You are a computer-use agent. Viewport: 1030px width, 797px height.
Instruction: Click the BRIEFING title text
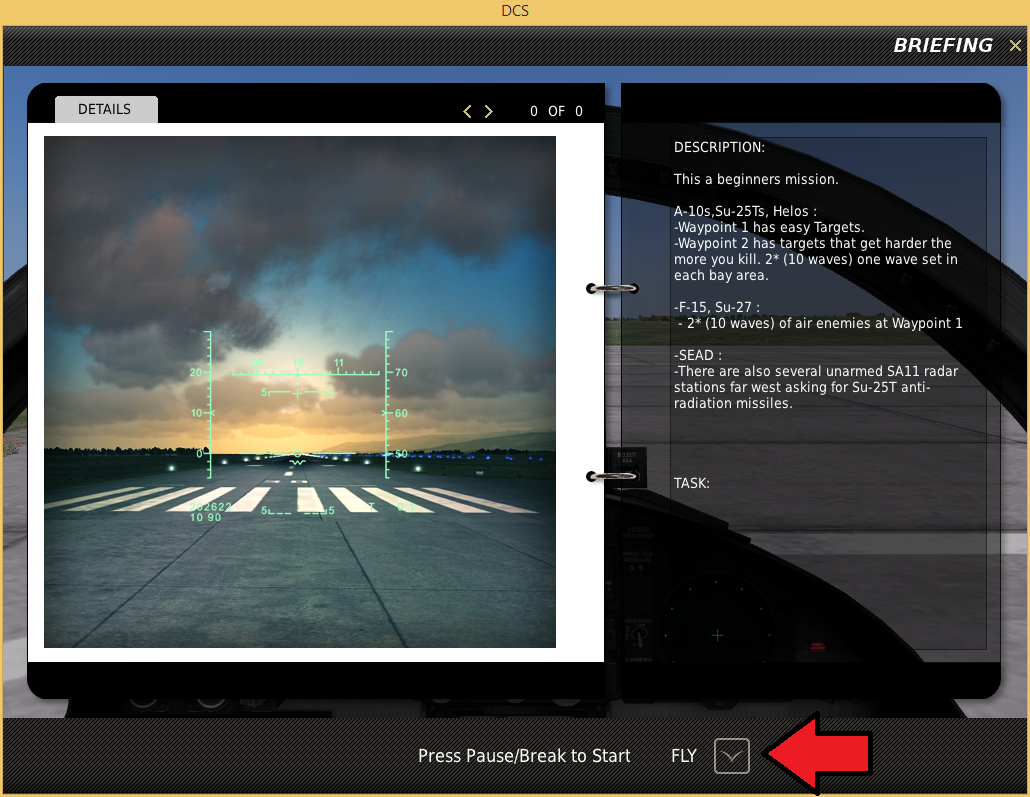[x=943, y=45]
